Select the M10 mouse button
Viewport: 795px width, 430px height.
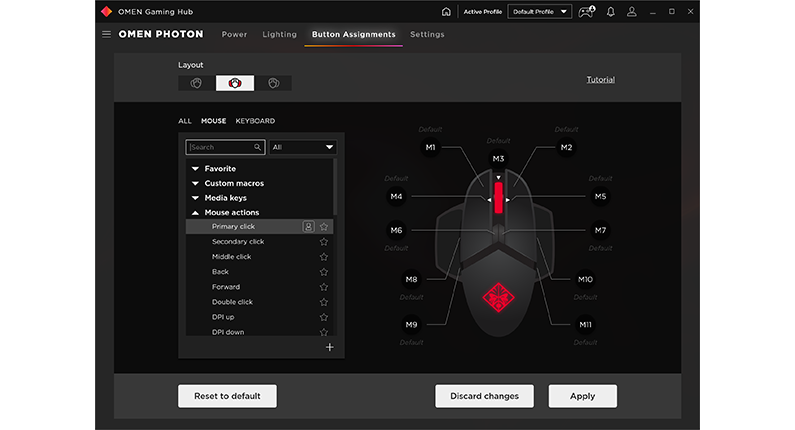pos(585,279)
